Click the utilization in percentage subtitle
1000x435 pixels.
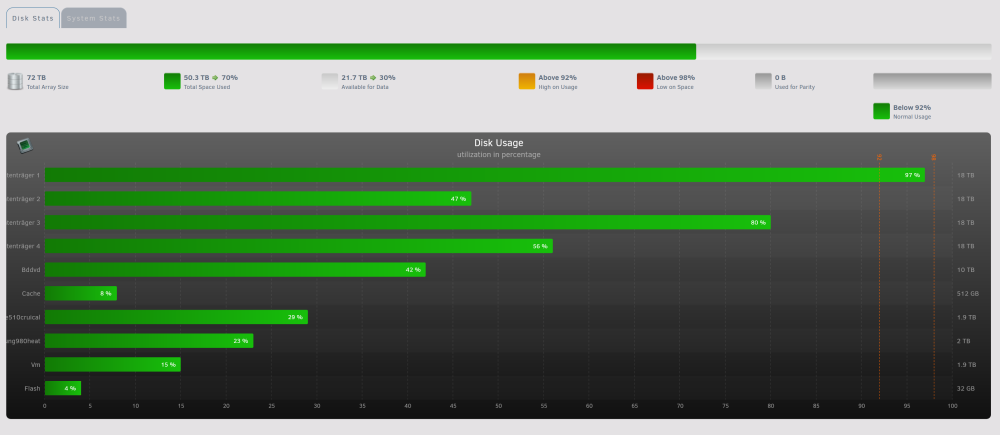(x=499, y=155)
